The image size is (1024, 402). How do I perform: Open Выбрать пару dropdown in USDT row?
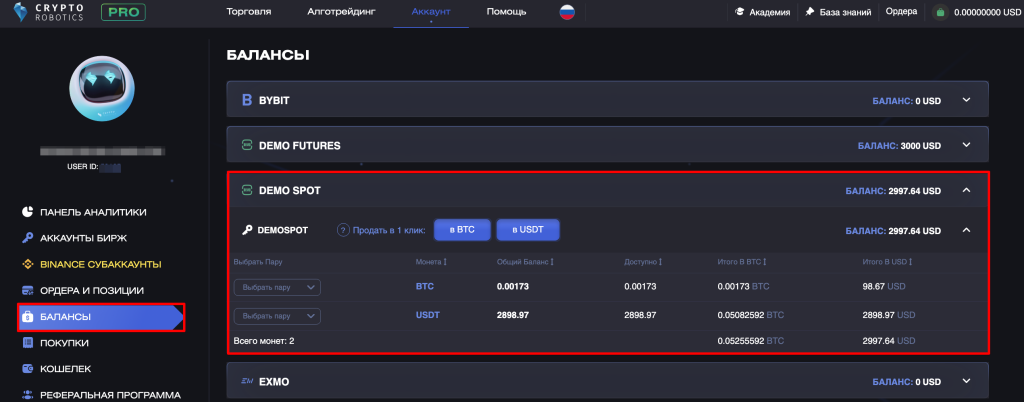tap(277, 316)
